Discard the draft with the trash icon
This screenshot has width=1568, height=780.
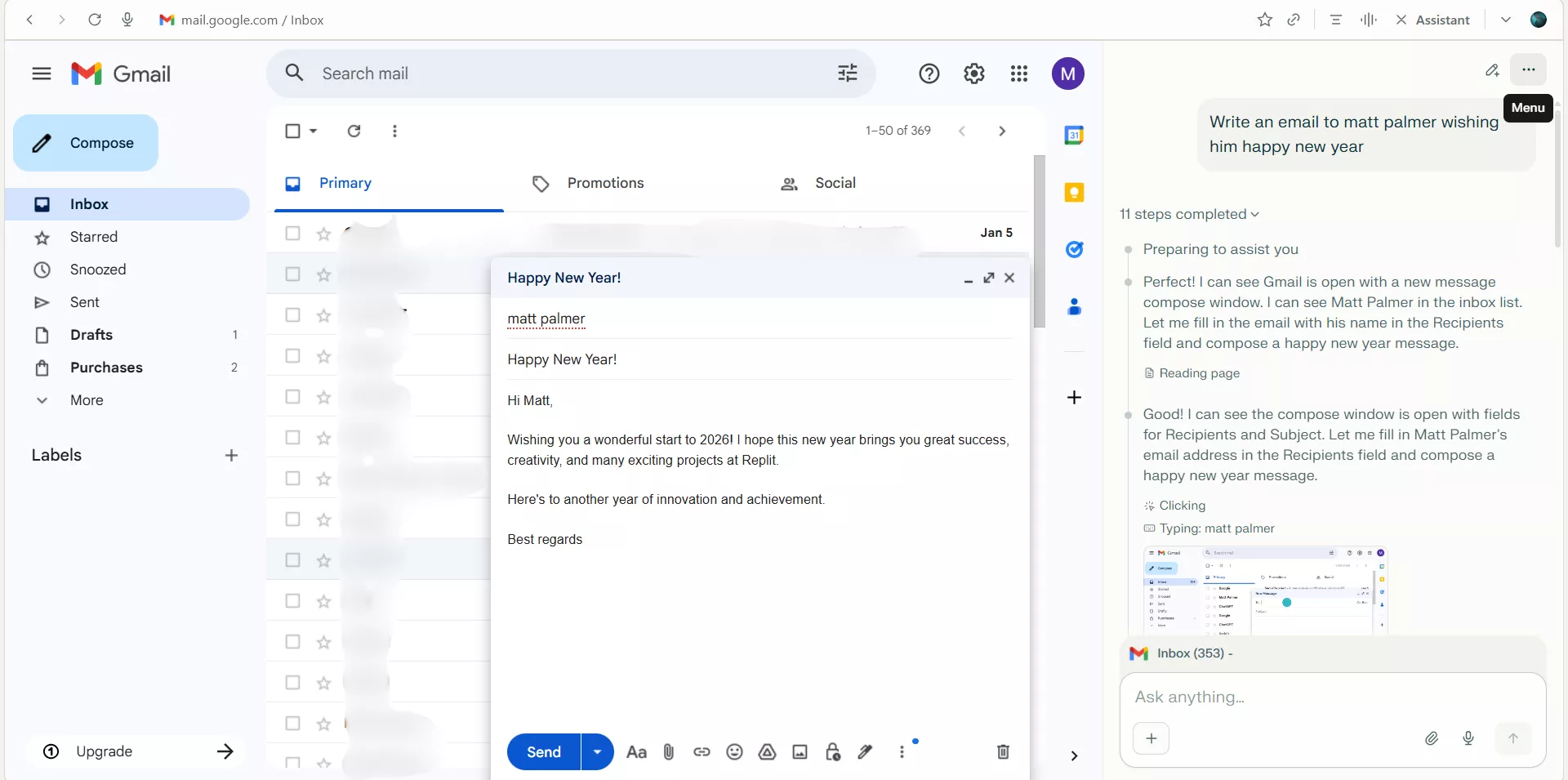1003,751
